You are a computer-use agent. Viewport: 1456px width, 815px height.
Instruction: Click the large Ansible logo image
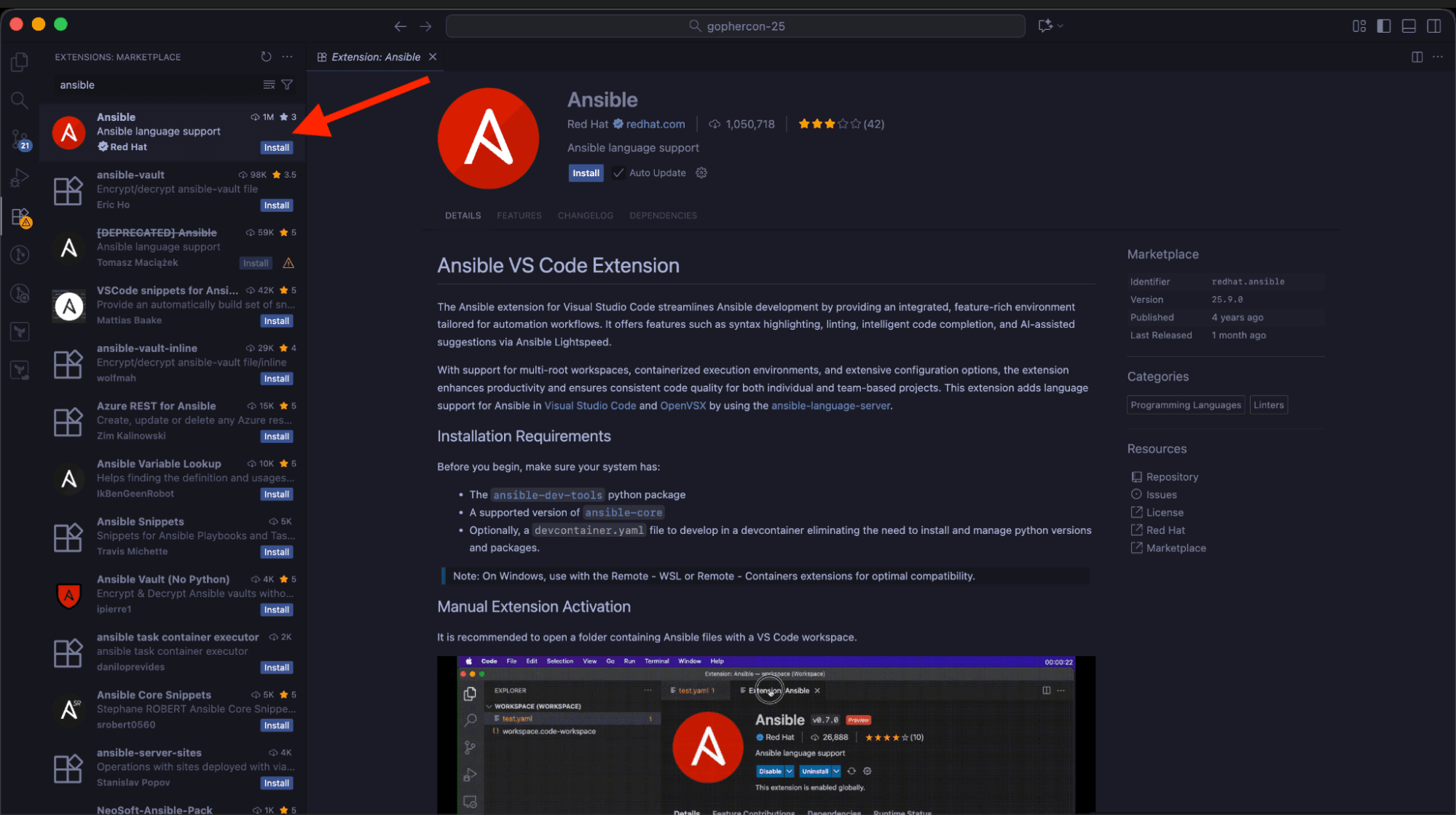pyautogui.click(x=488, y=138)
